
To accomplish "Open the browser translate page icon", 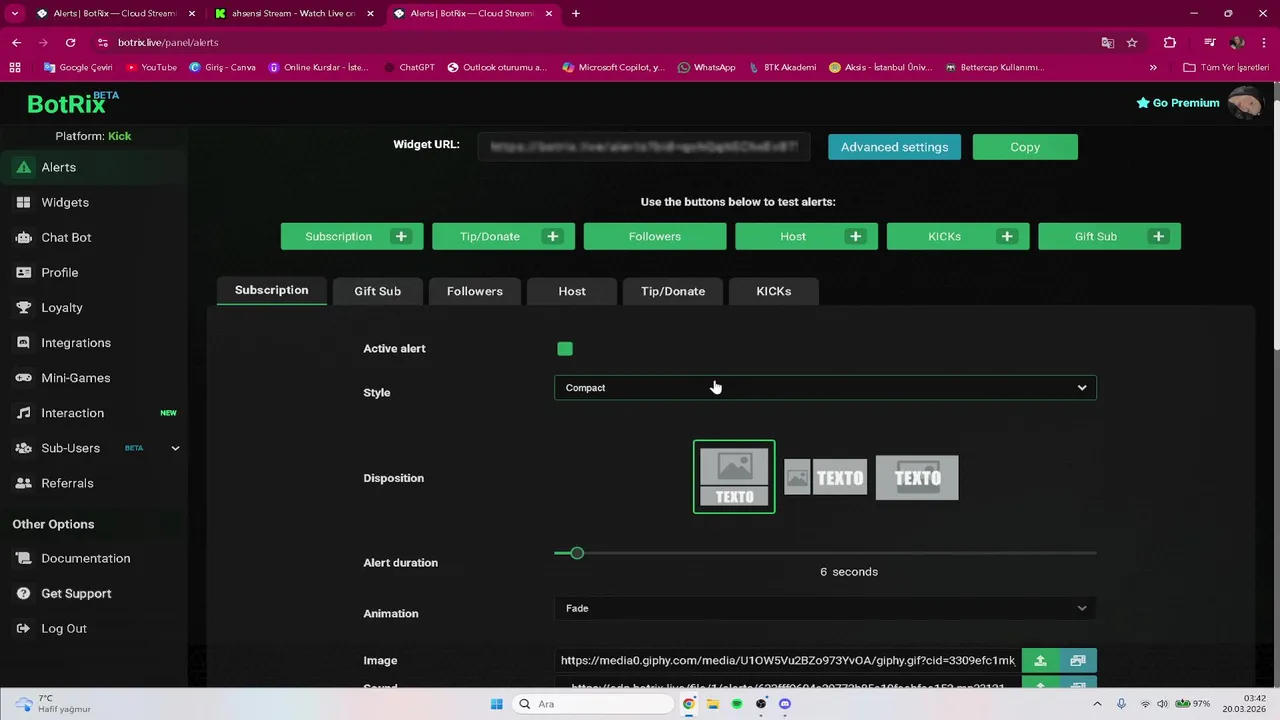I will coord(1107,42).
